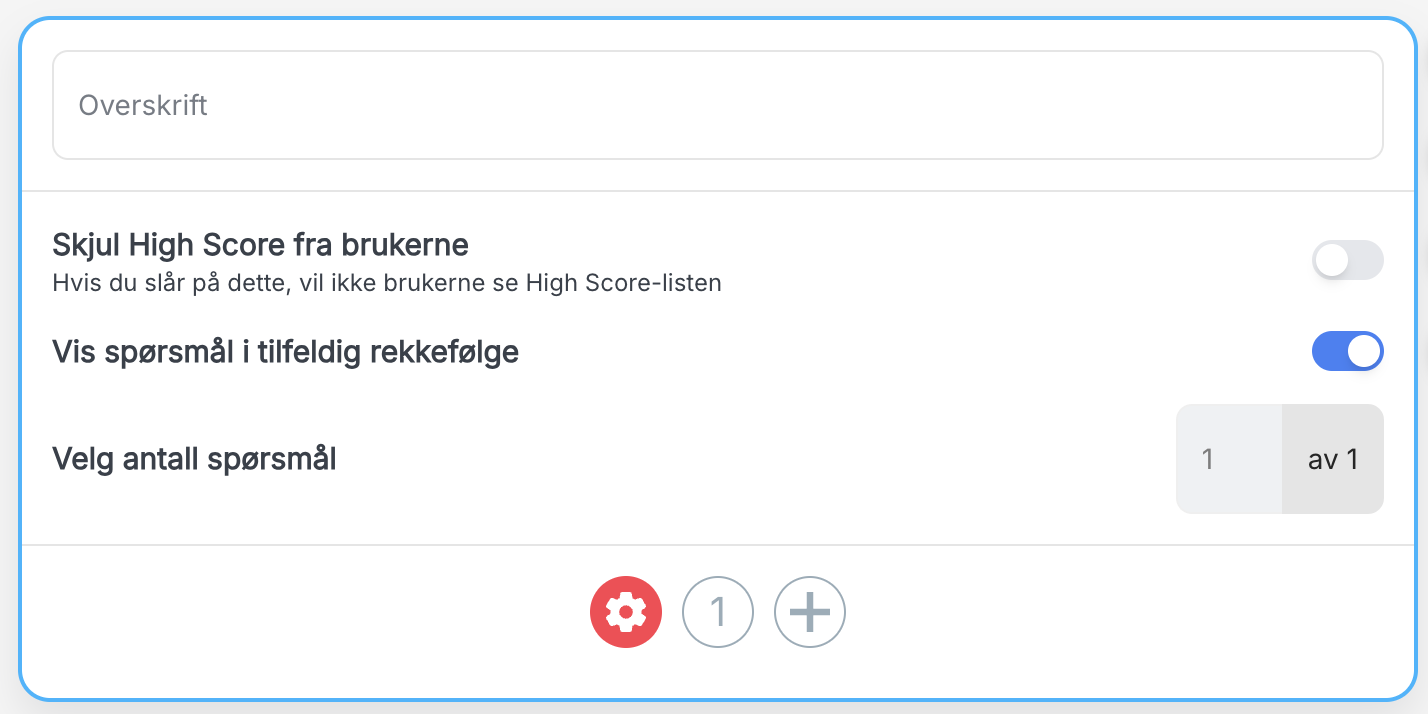Toggle Skjul High Score fra brukerne switch

click(x=1348, y=260)
